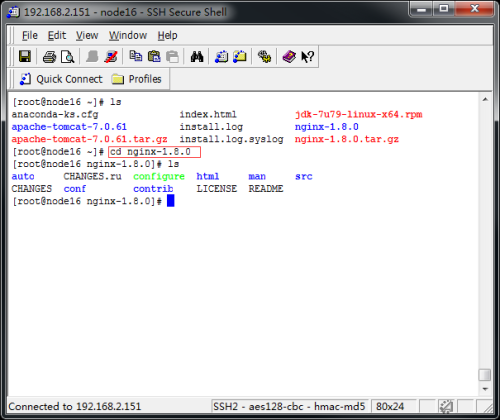Viewport: 500px width, 420px height.
Task: Click 'SSH2 - aes128-cbc - hmac-md5' status entry
Action: click(289, 407)
